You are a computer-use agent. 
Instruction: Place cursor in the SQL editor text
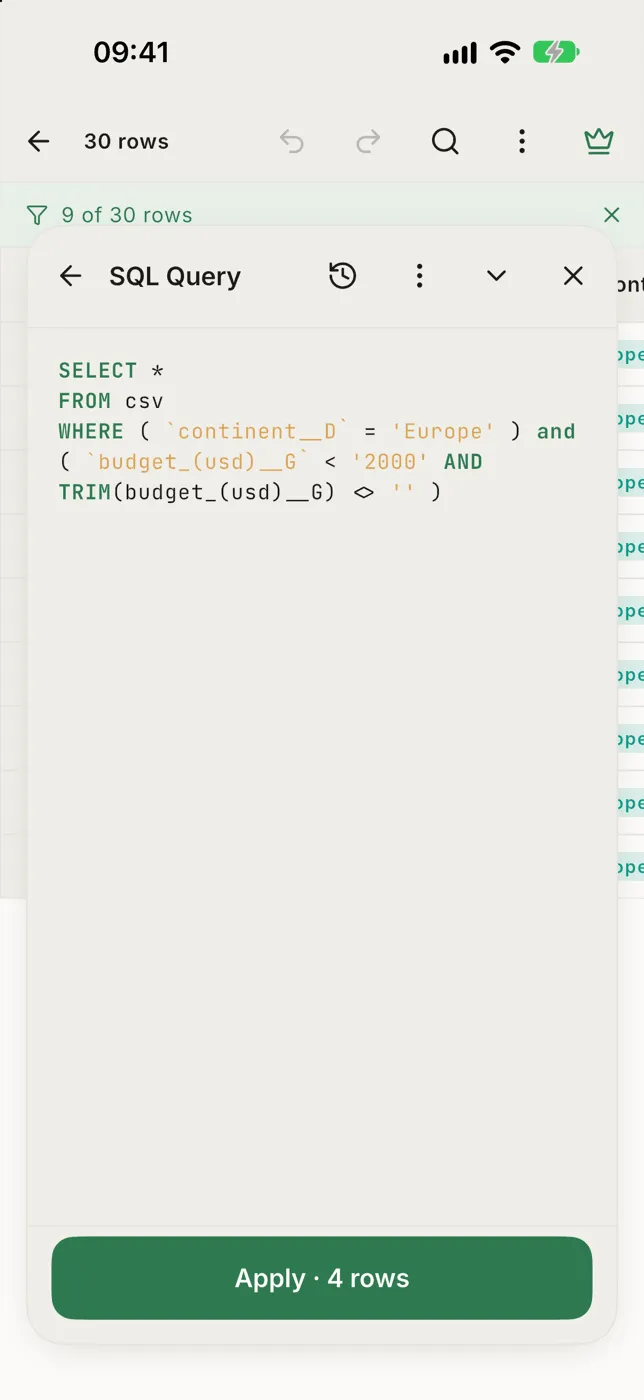pos(317,431)
